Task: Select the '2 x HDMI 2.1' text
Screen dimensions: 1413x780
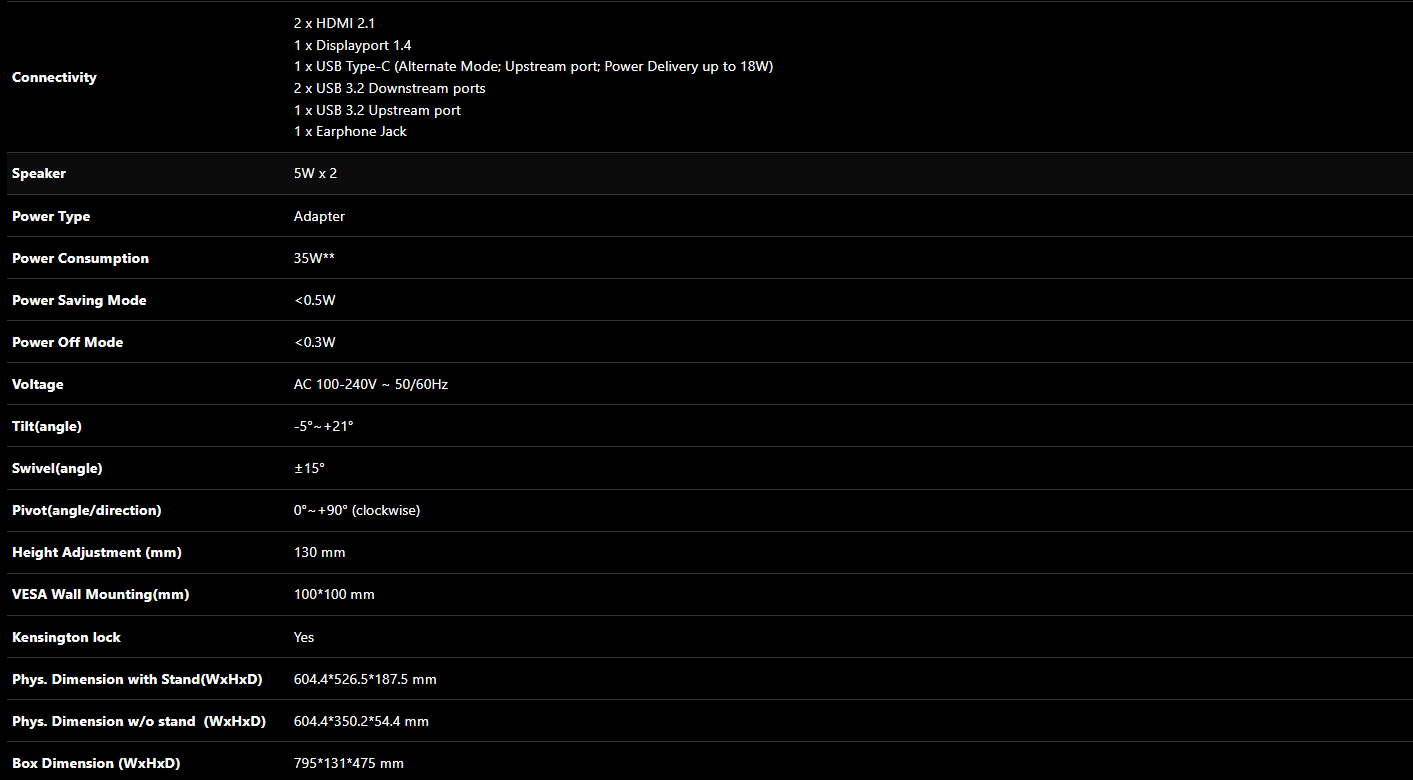Action: point(334,23)
